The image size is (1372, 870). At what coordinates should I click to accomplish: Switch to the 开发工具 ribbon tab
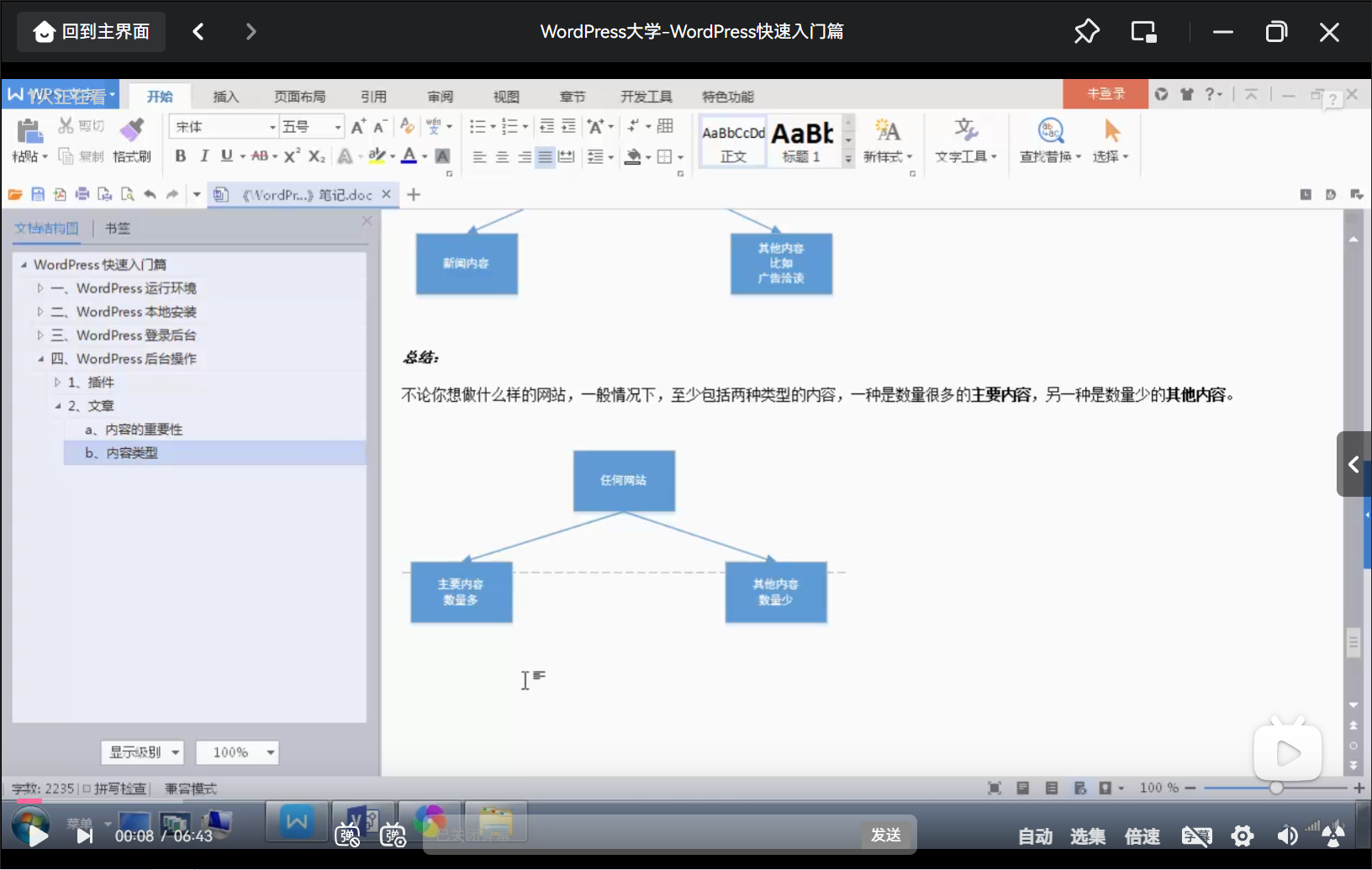pos(646,97)
